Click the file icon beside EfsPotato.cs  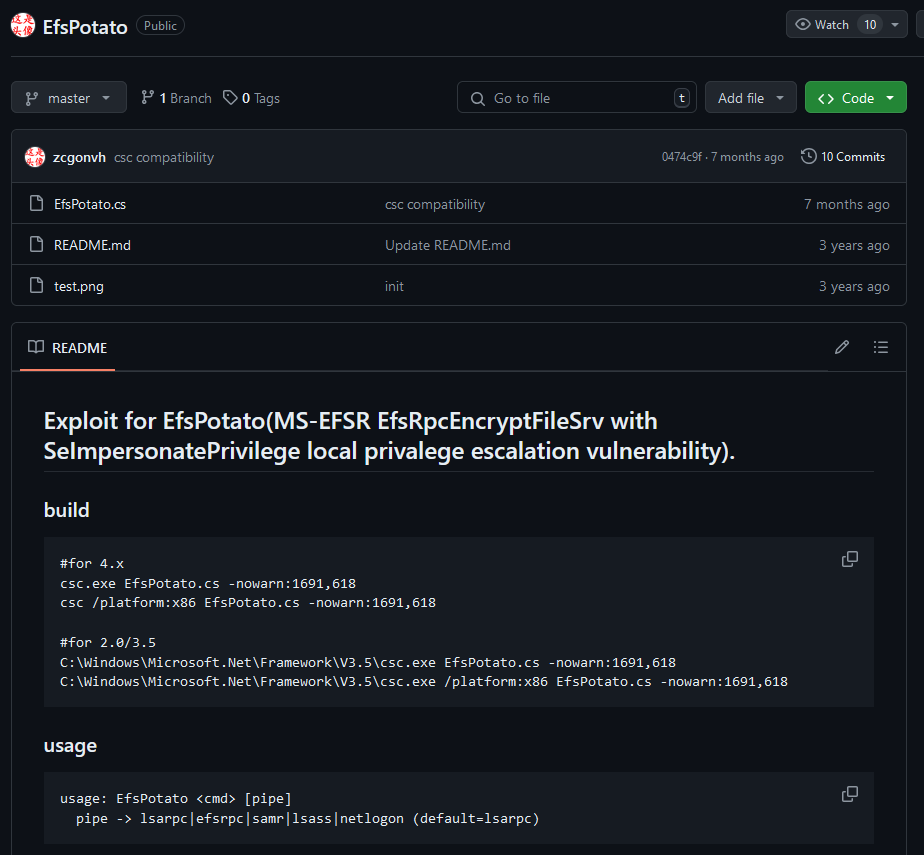pos(37,203)
